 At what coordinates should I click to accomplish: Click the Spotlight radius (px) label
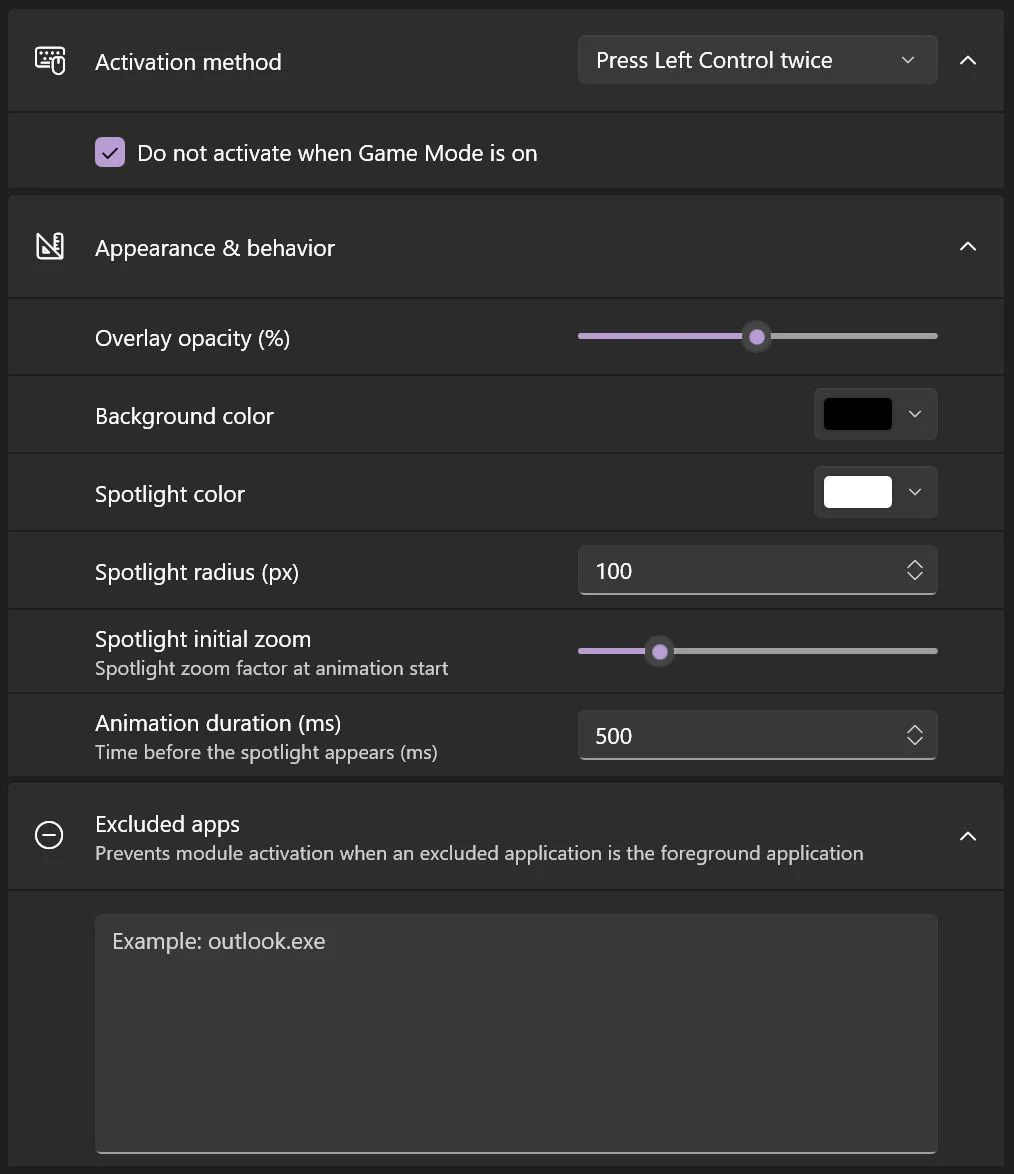(197, 572)
